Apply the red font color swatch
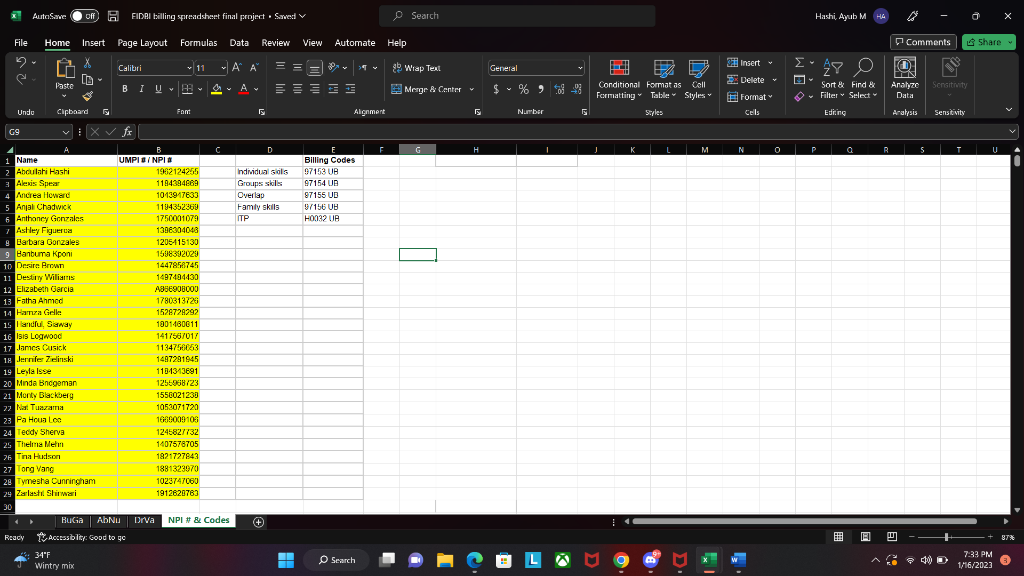This screenshot has height=576, width=1024. (x=244, y=89)
